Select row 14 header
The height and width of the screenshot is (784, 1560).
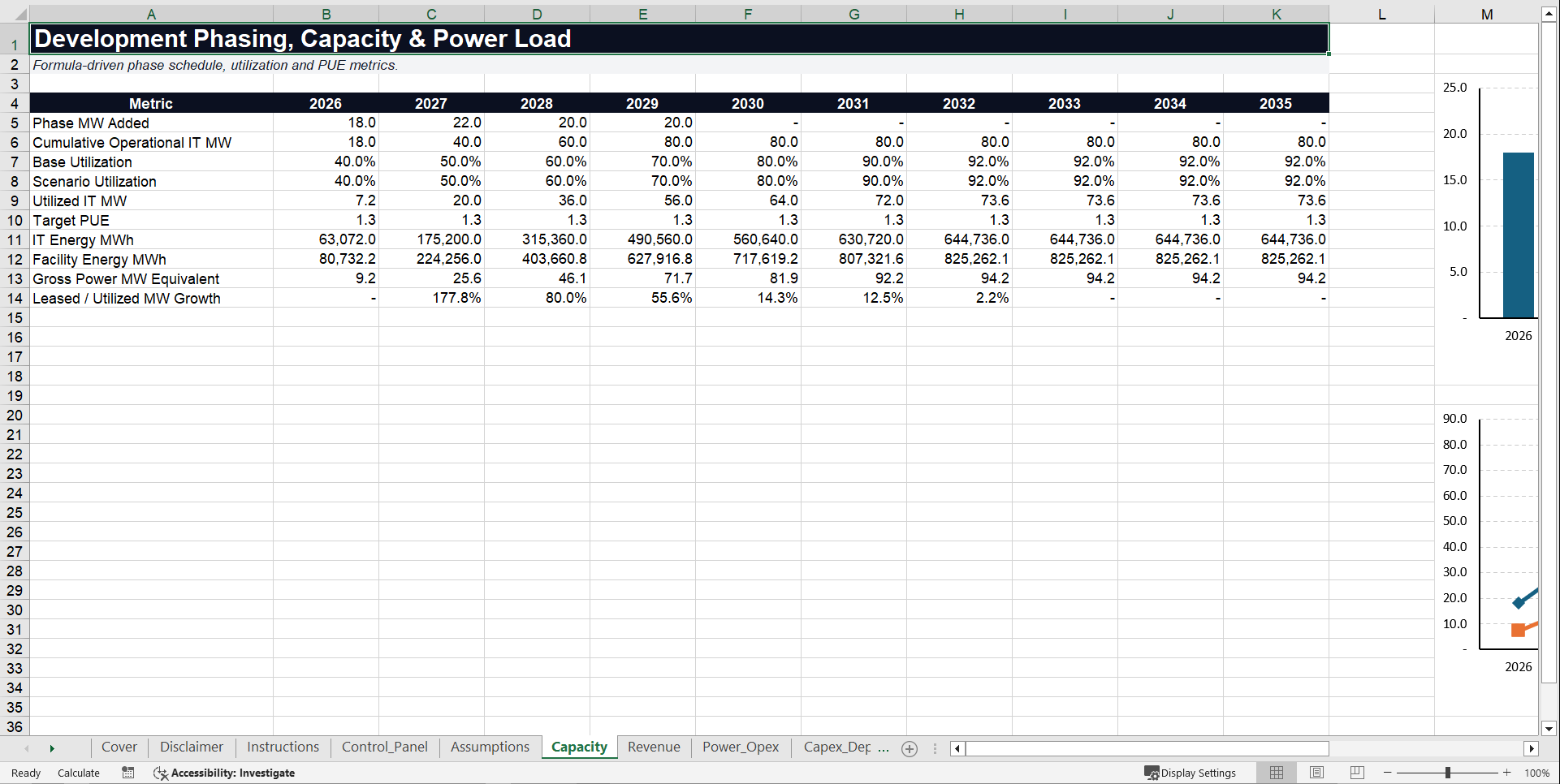(x=15, y=298)
